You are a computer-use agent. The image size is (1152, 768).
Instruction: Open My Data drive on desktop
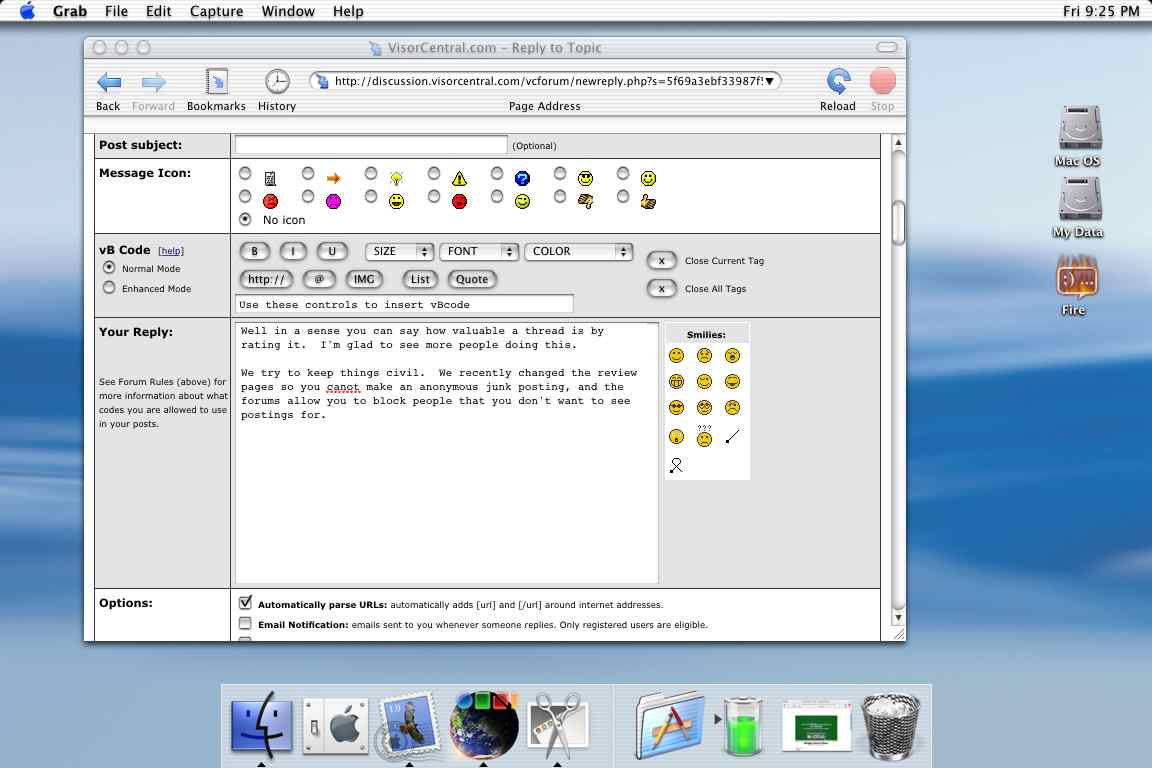(x=1079, y=199)
